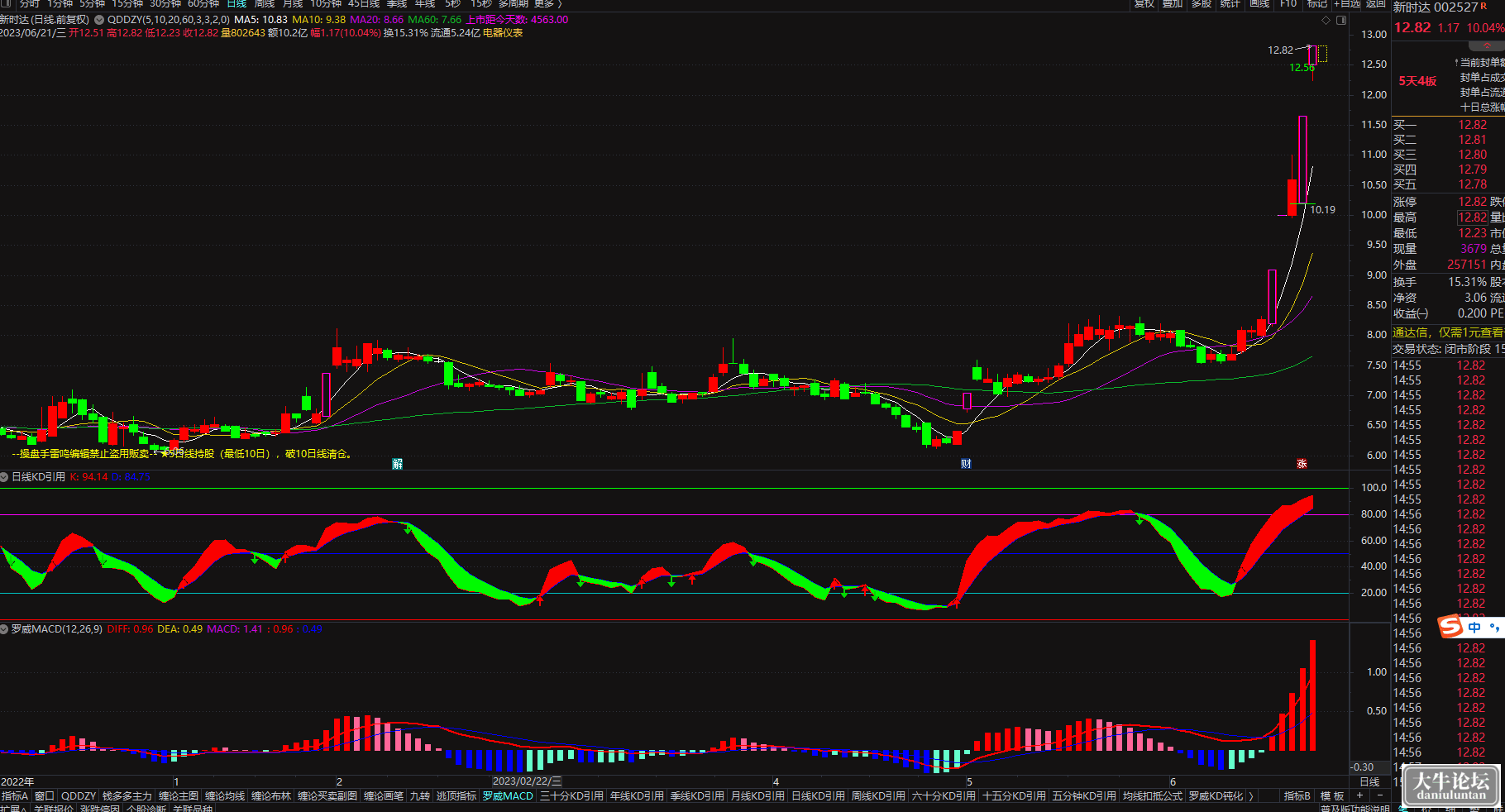1505x812 pixels.
Task: Click the 解 marker on timeline
Action: click(x=397, y=464)
